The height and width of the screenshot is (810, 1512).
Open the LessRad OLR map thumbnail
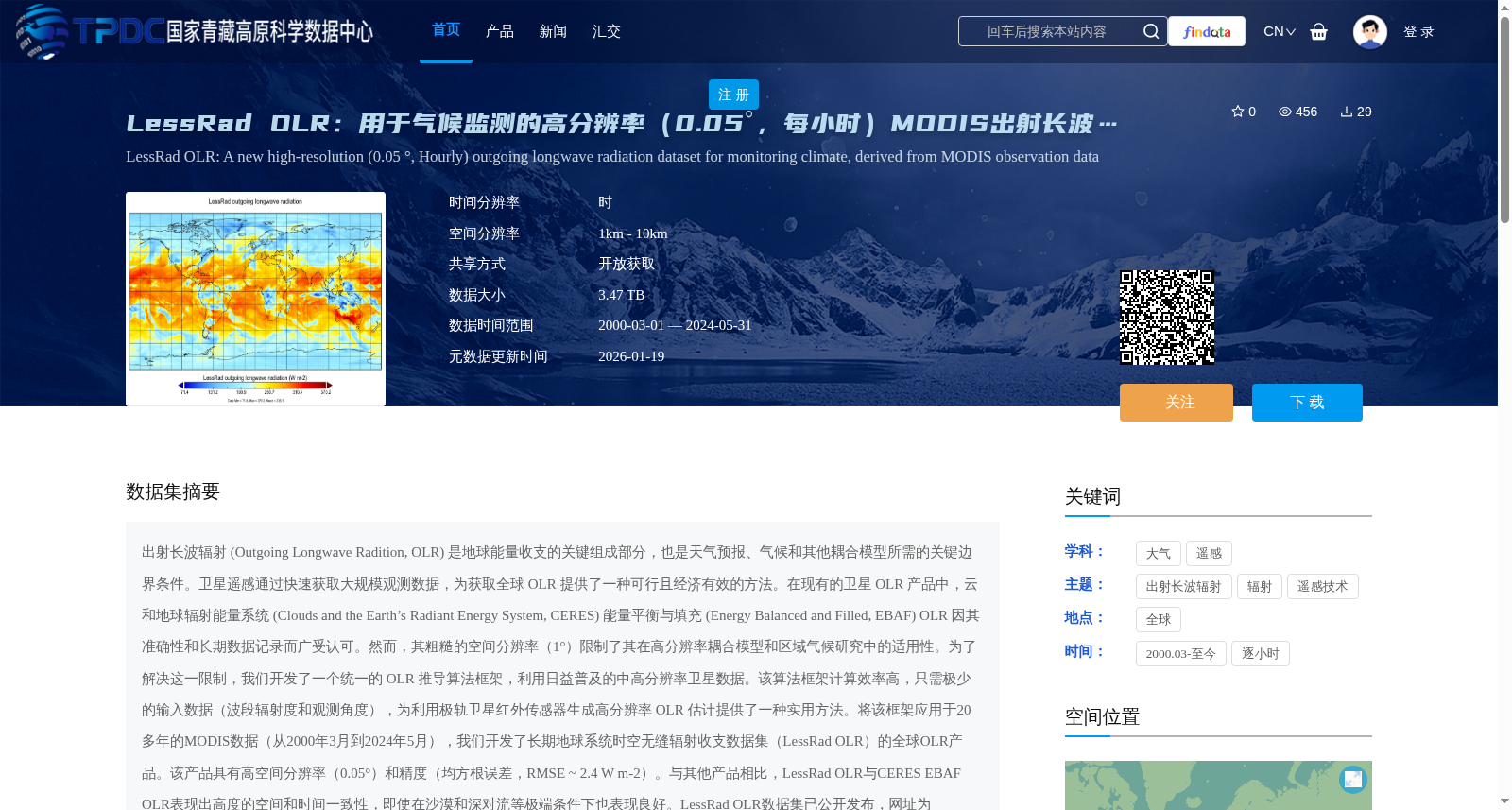tap(255, 299)
